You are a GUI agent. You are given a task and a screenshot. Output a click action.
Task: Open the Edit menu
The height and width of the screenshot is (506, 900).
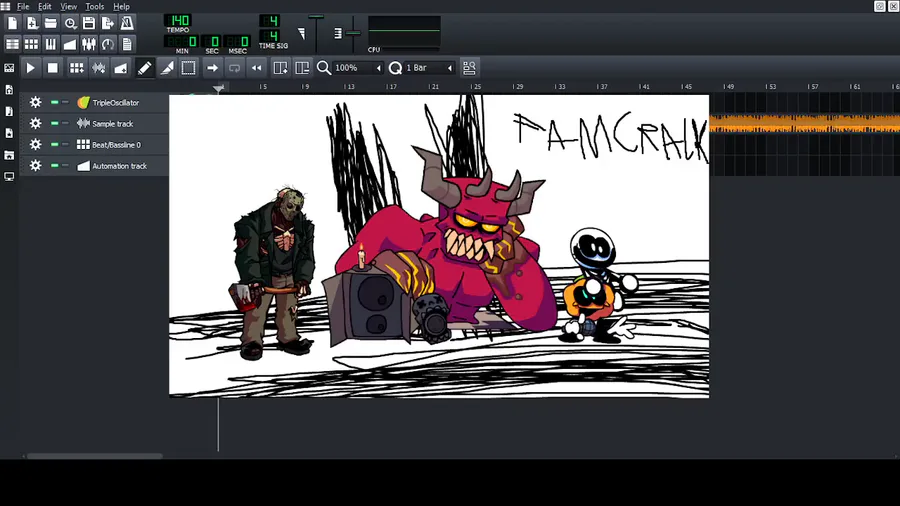45,6
